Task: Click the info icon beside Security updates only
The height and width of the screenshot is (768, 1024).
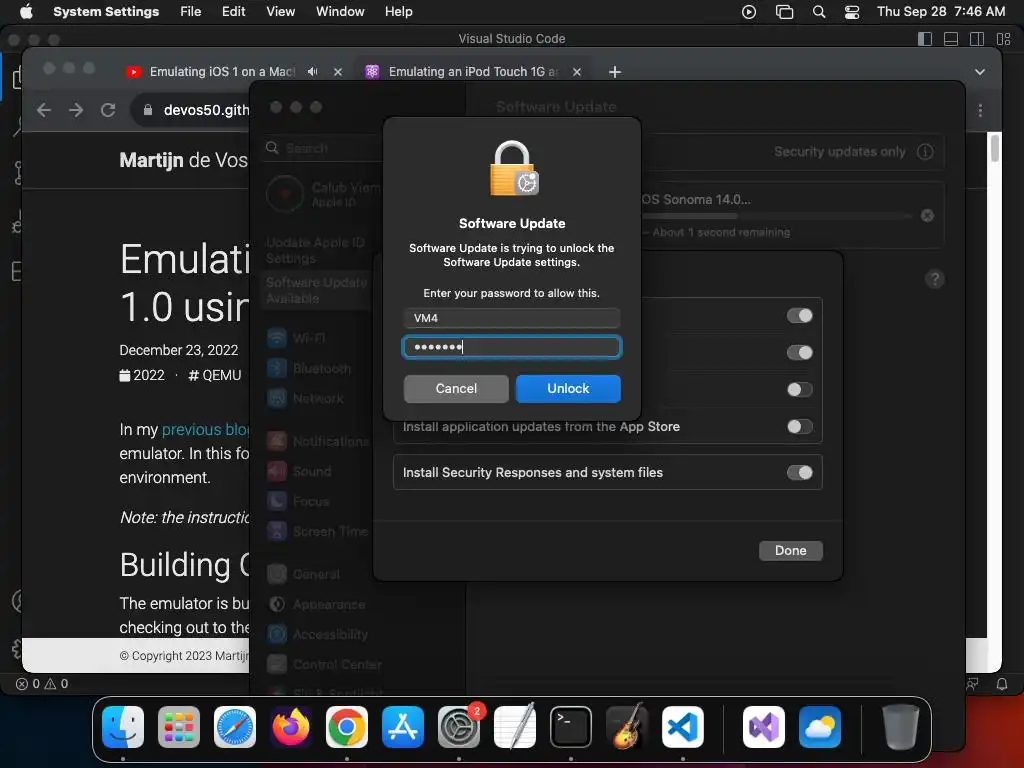Action: [x=925, y=152]
